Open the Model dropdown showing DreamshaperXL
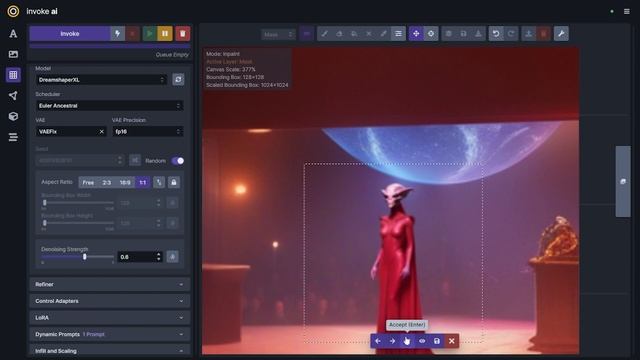The width and height of the screenshot is (640, 360). [x=101, y=80]
